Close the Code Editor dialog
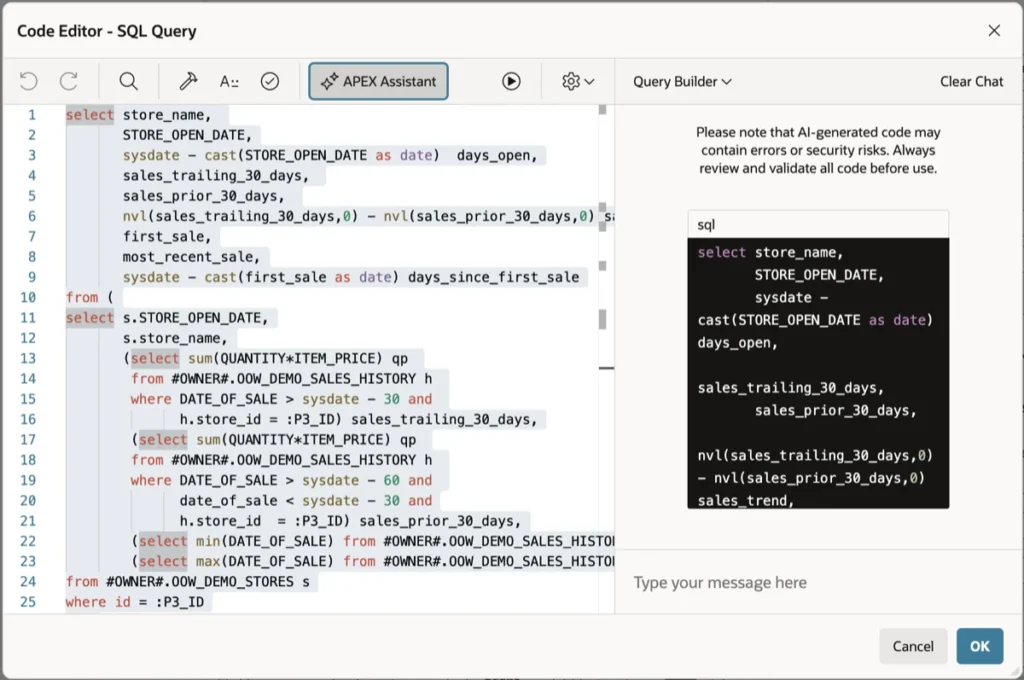The image size is (1024, 680). tap(994, 31)
